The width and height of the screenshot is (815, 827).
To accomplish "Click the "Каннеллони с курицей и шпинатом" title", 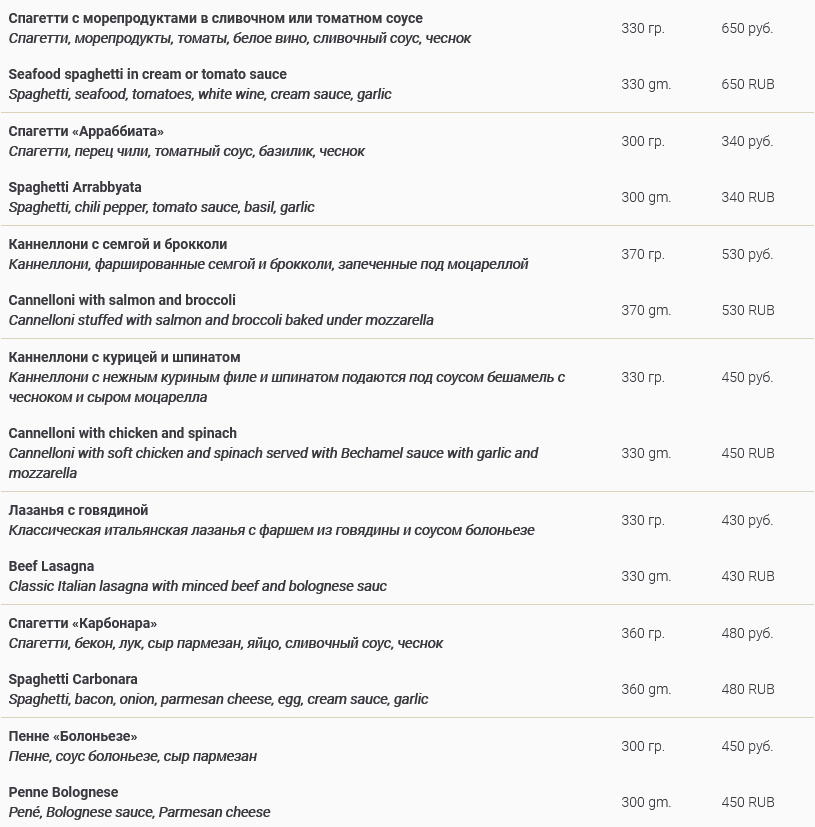I will (124, 357).
